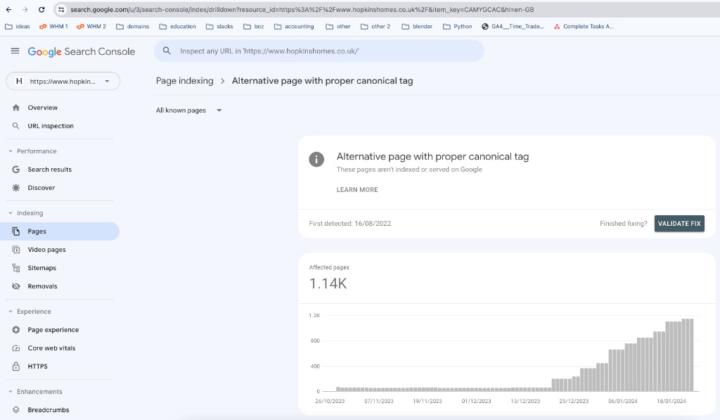Click the Page experience icon
720x420 pixels.
point(16,330)
